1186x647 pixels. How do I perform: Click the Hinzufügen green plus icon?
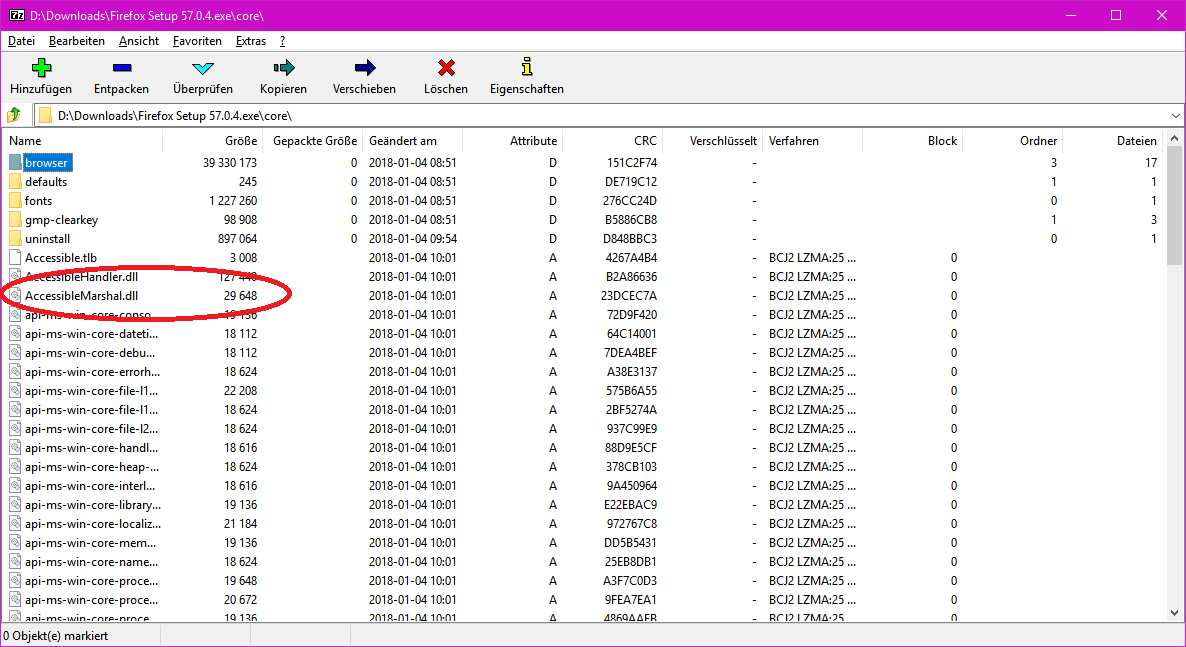tap(41, 69)
